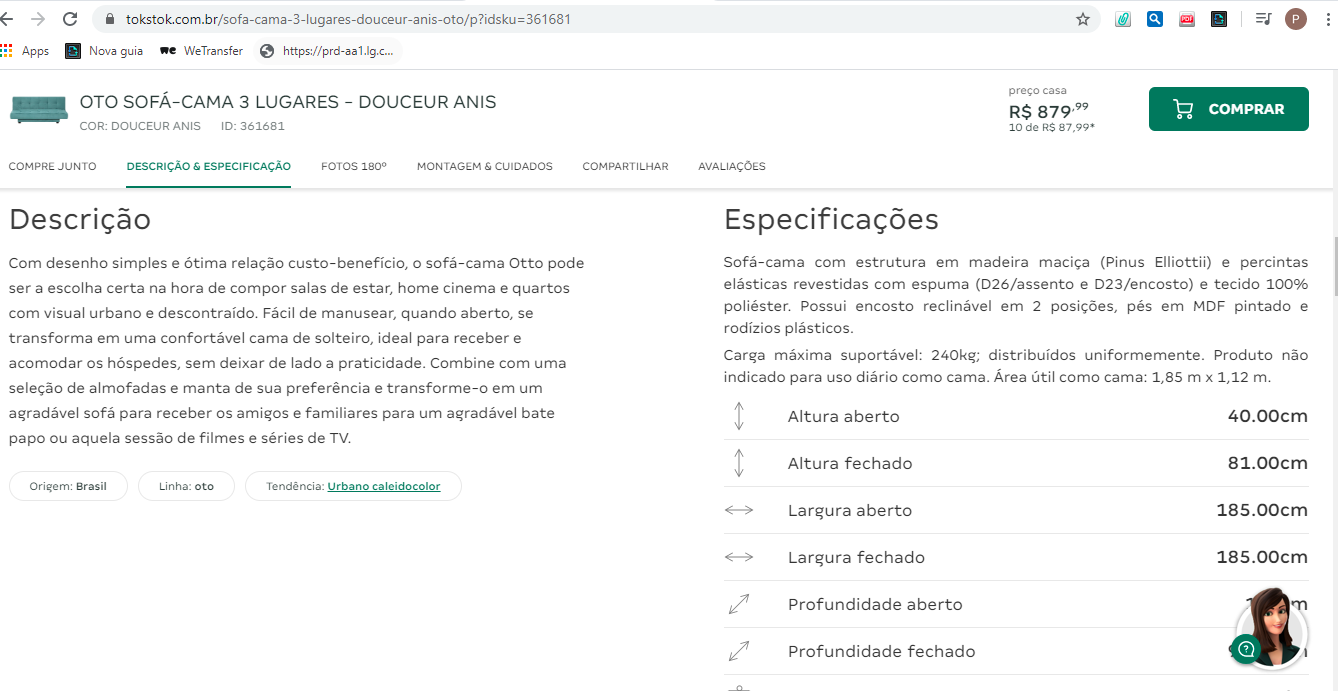Open the Chrome profile avatar P
1338x691 pixels.
[x=1296, y=19]
